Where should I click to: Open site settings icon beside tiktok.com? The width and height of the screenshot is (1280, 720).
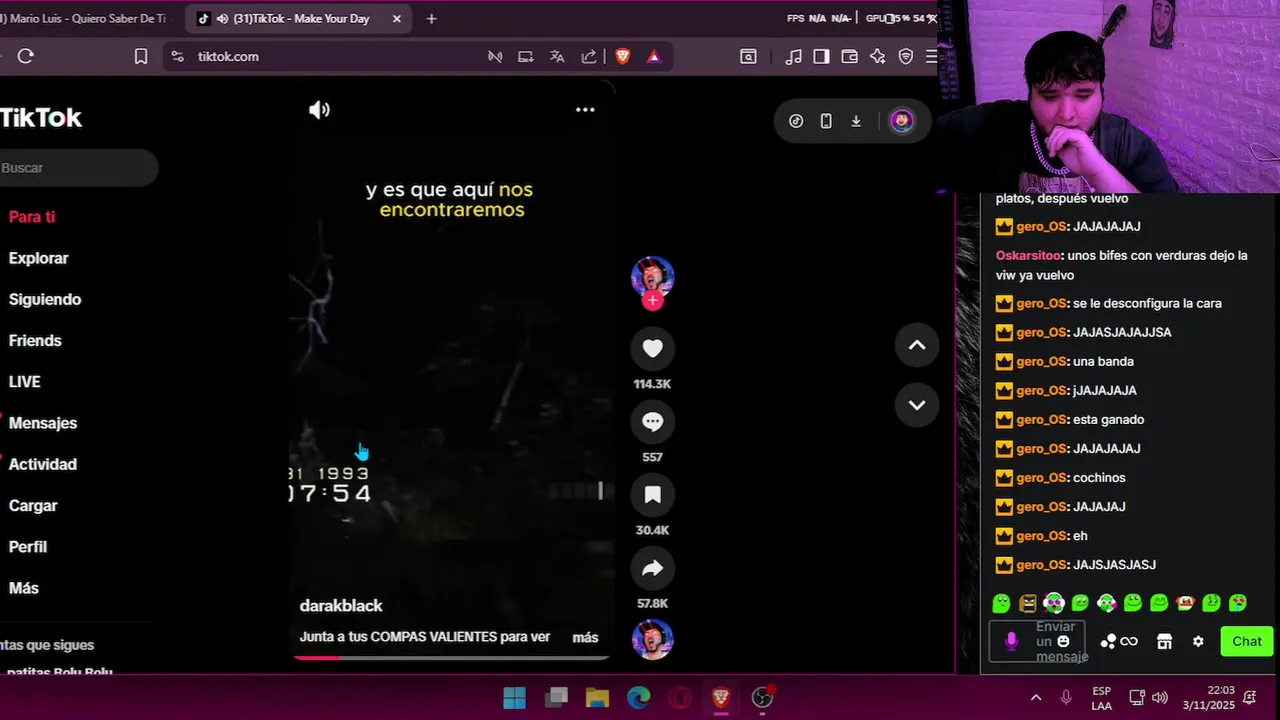click(177, 57)
